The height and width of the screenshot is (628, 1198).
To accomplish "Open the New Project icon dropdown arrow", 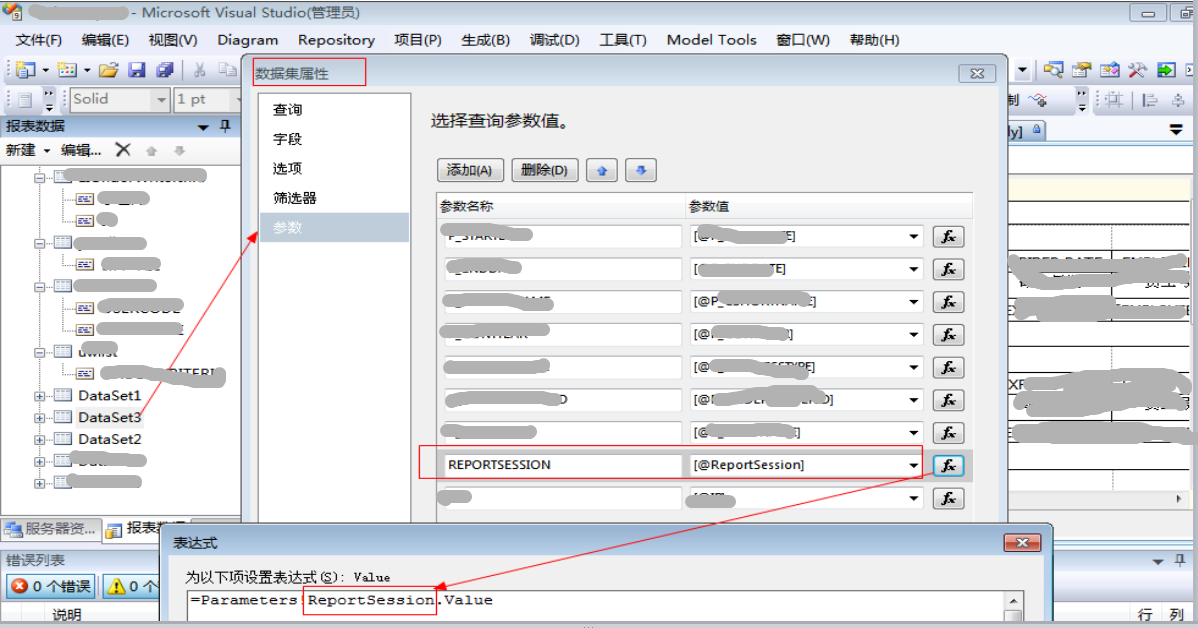I will coord(45,70).
